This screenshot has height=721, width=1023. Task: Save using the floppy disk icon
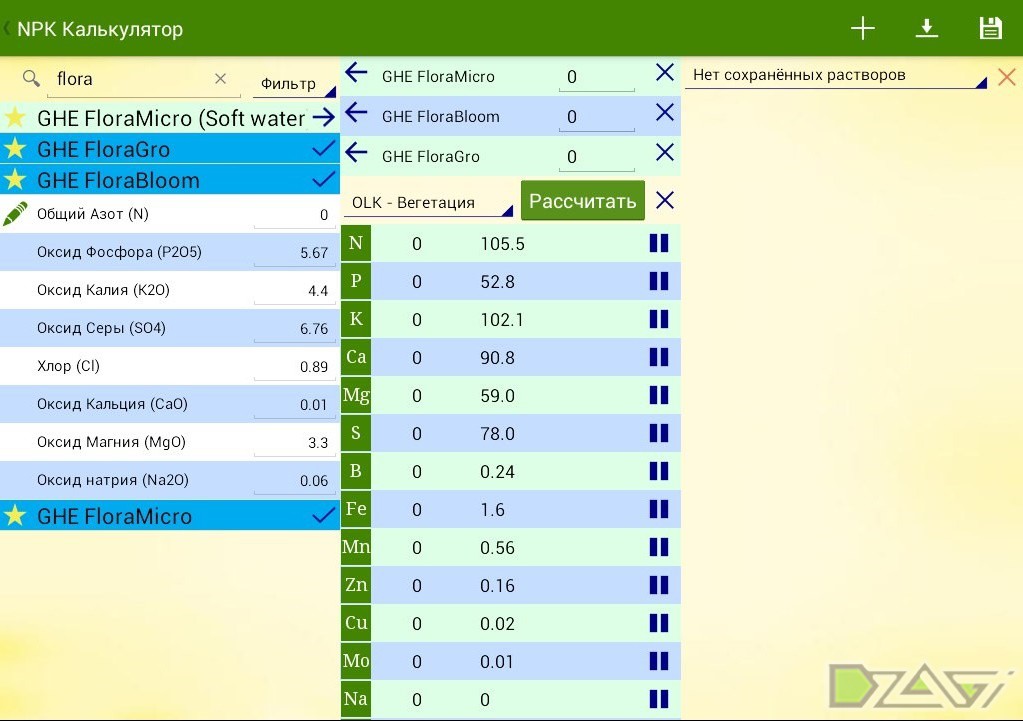[990, 28]
